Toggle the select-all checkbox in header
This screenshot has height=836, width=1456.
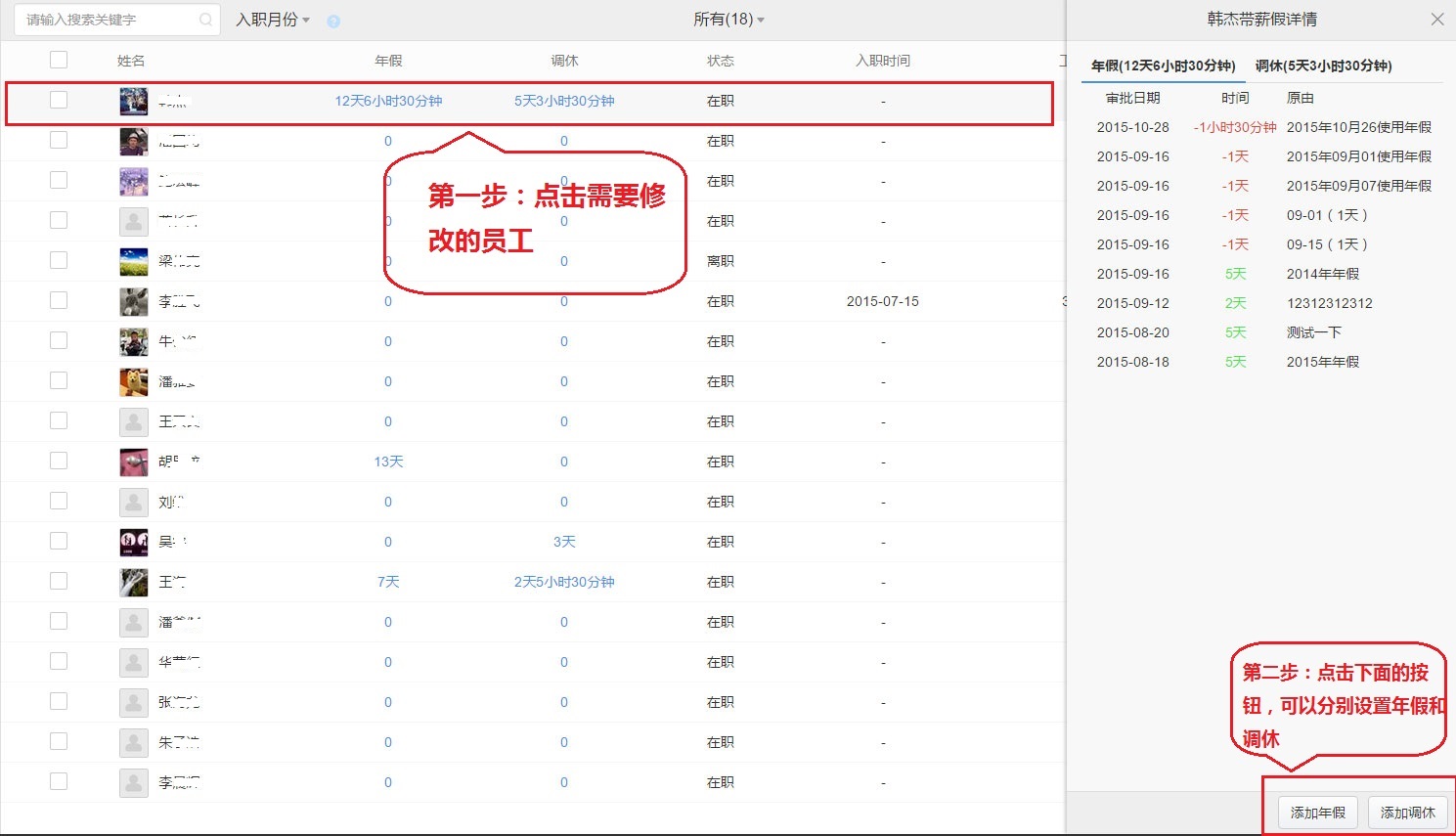pos(59,60)
